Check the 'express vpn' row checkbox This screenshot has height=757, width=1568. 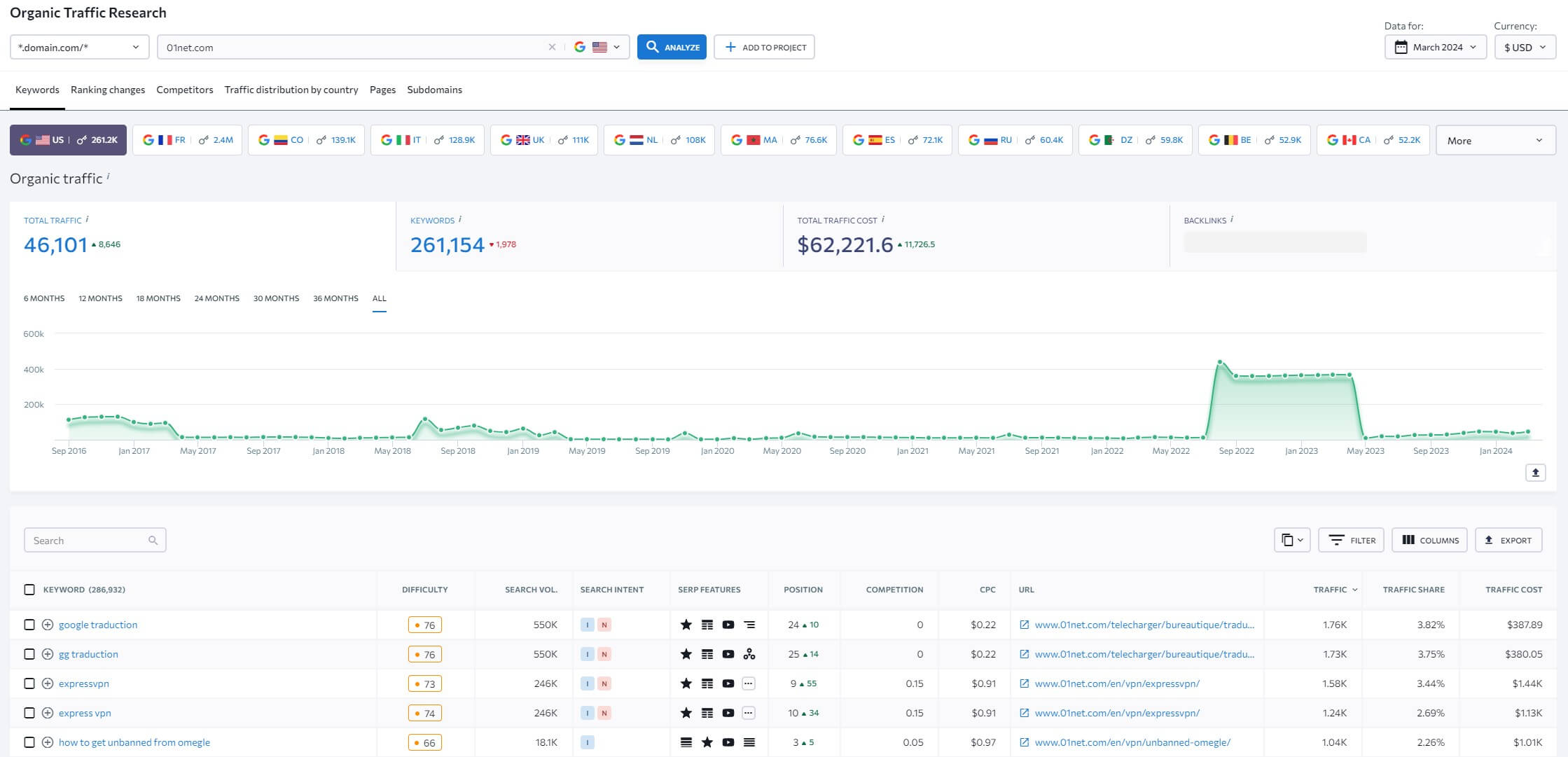[29, 713]
